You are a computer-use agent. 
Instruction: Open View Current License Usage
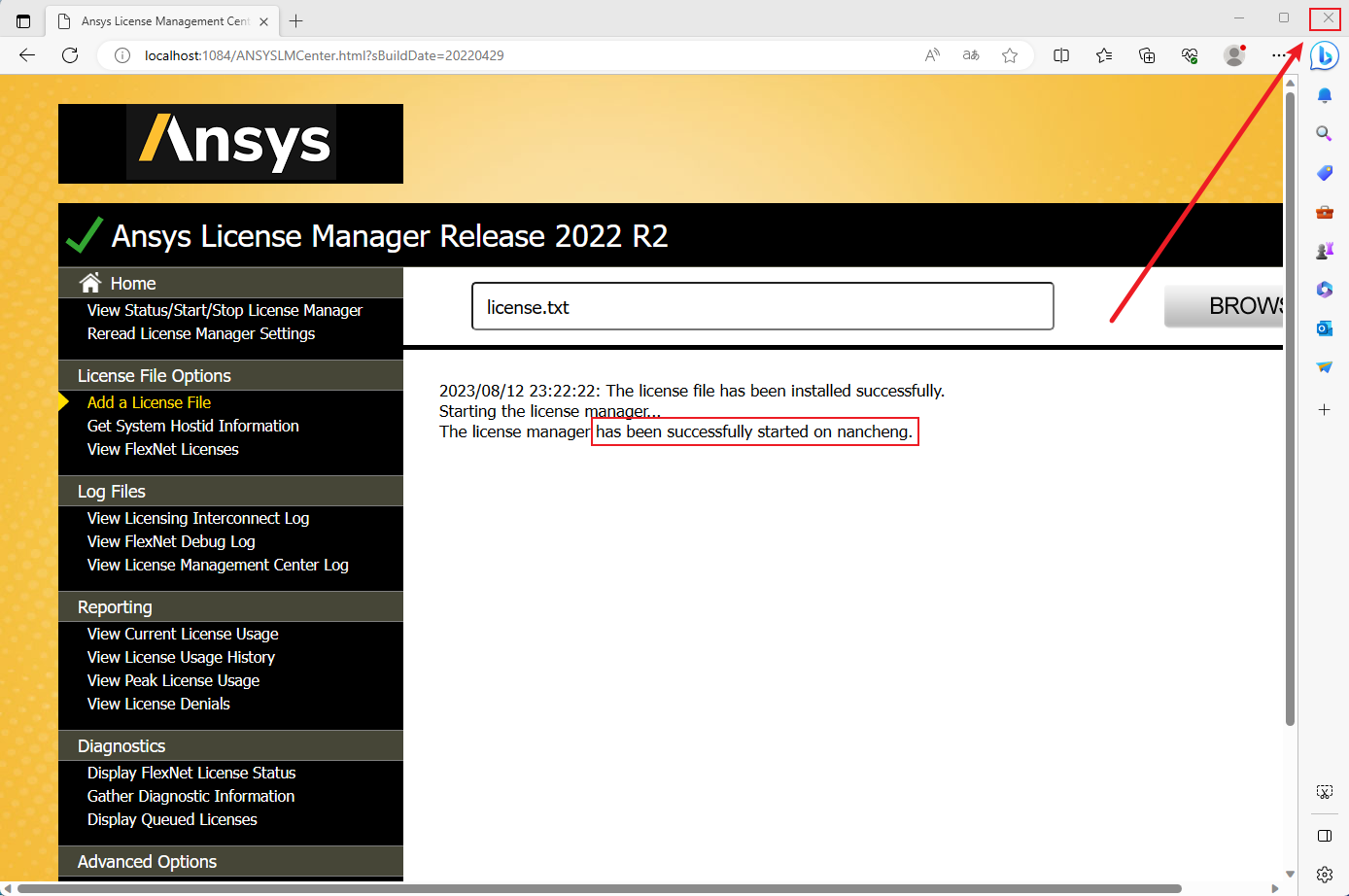pos(183,634)
